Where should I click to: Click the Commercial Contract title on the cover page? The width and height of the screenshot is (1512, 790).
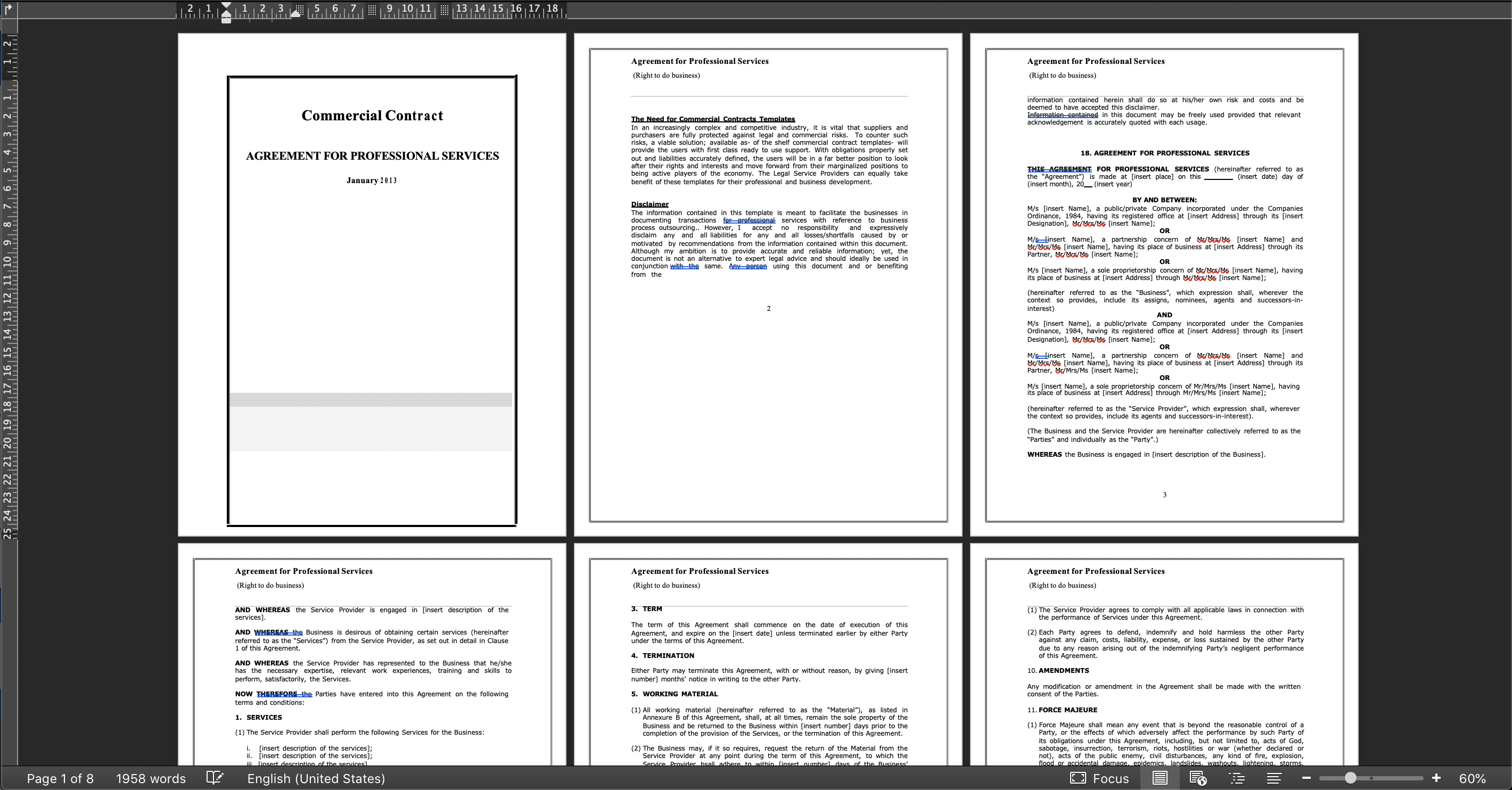(372, 116)
